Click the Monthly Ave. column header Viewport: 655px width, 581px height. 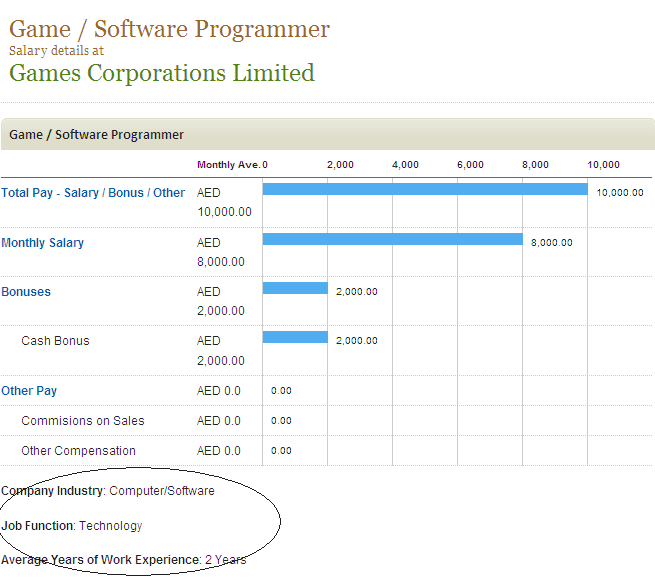pos(229,165)
